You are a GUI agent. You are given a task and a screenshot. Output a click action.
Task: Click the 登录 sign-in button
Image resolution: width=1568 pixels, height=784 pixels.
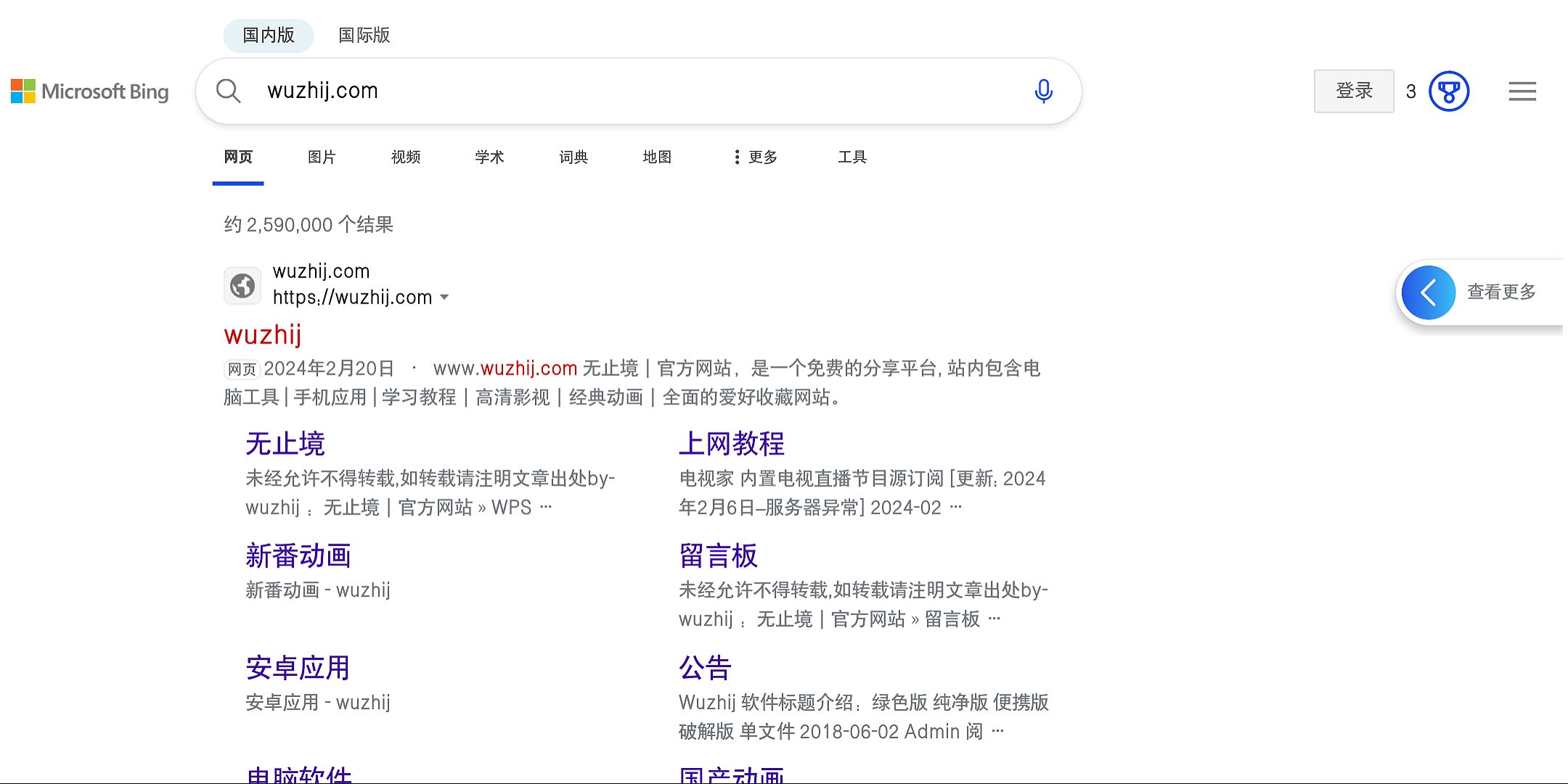(1353, 91)
